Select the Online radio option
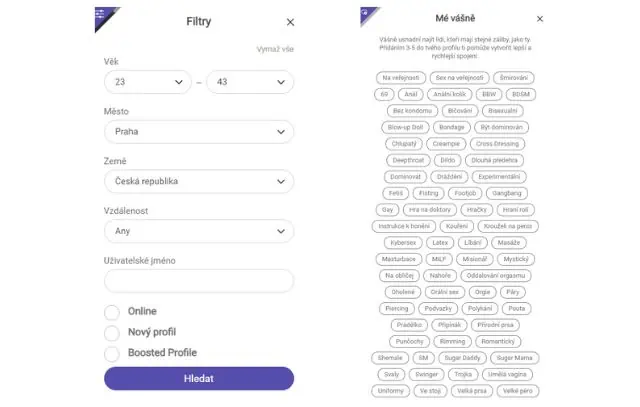 (x=112, y=312)
